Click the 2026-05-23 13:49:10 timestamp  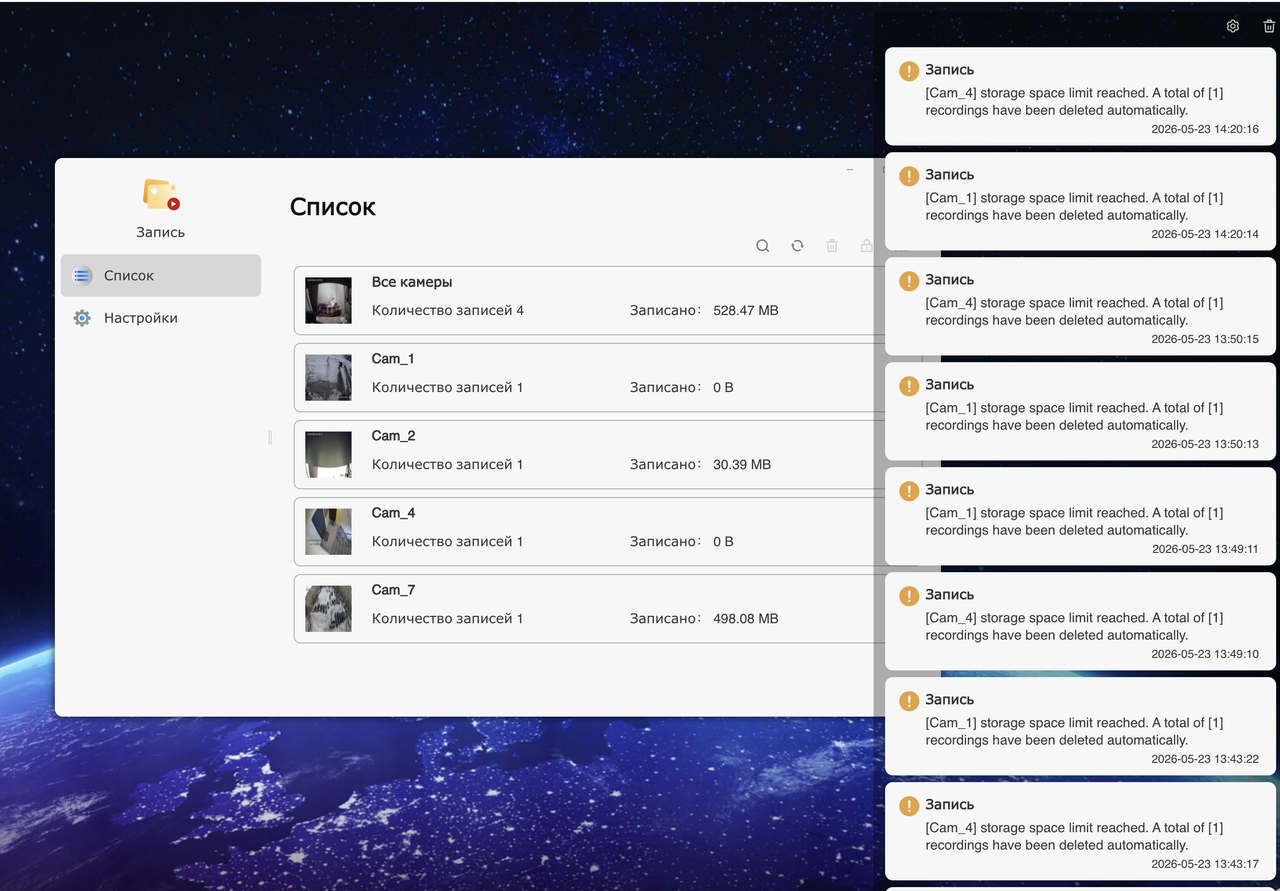[1205, 654]
